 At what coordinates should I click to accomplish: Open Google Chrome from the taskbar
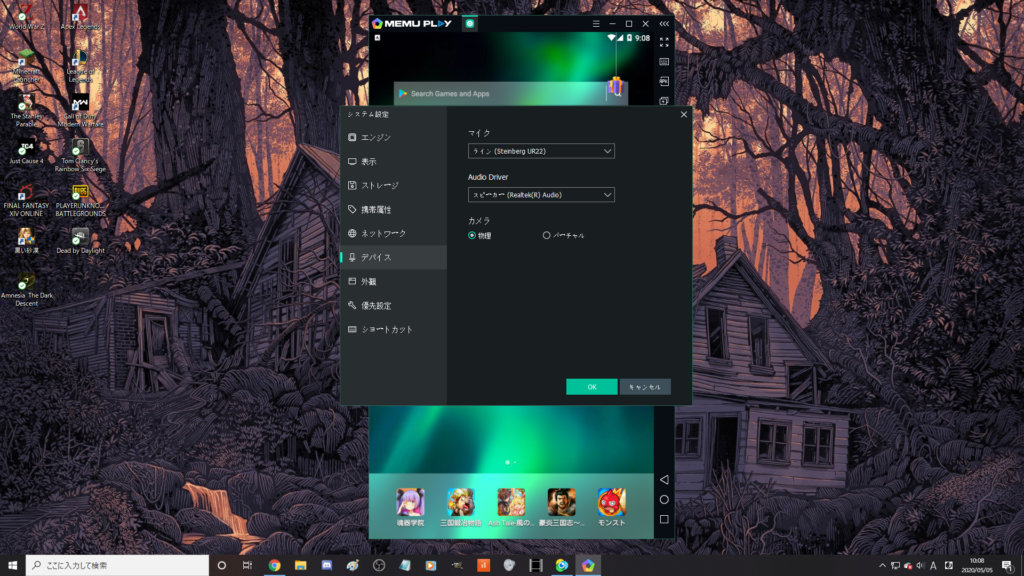tap(274, 566)
